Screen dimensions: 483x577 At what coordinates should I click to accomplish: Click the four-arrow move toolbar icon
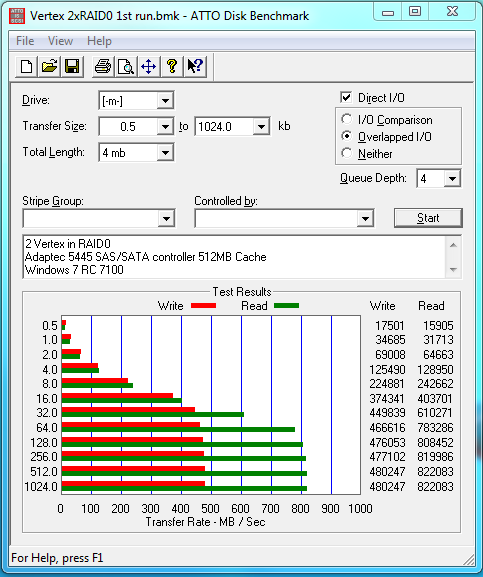(x=149, y=67)
